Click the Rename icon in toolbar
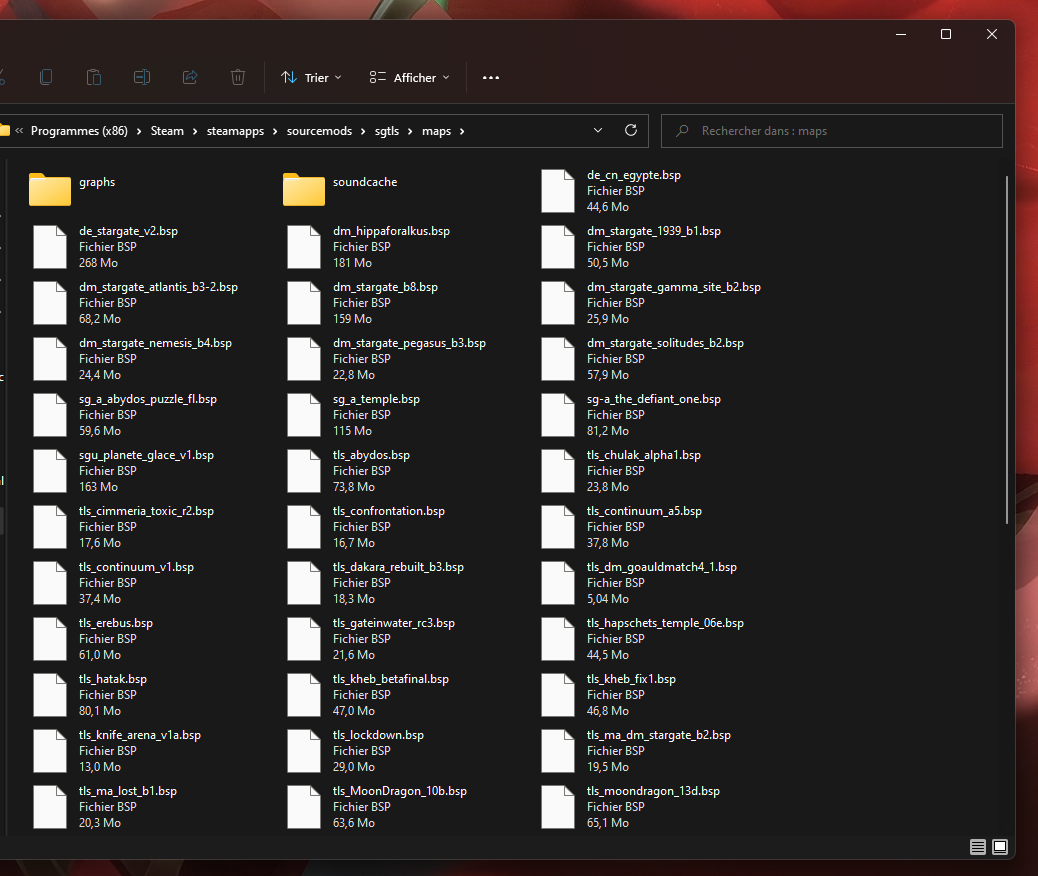 tap(142, 77)
